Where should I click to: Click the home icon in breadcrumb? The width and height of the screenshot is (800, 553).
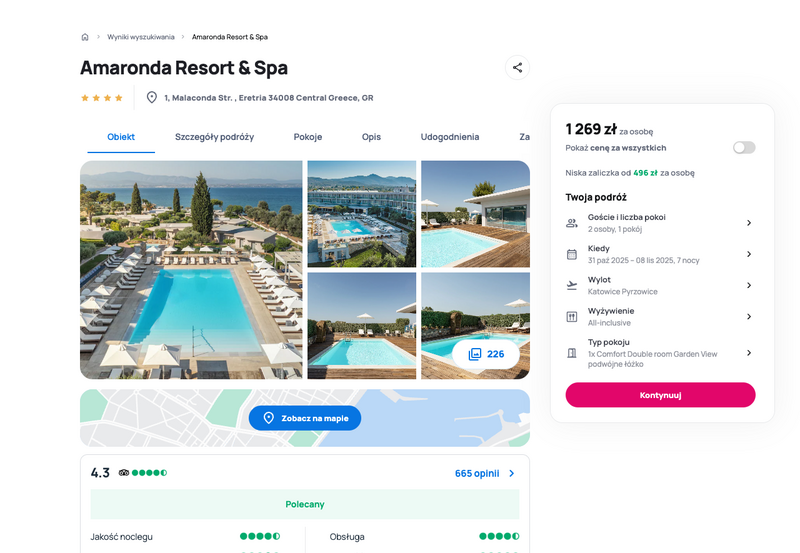click(85, 37)
